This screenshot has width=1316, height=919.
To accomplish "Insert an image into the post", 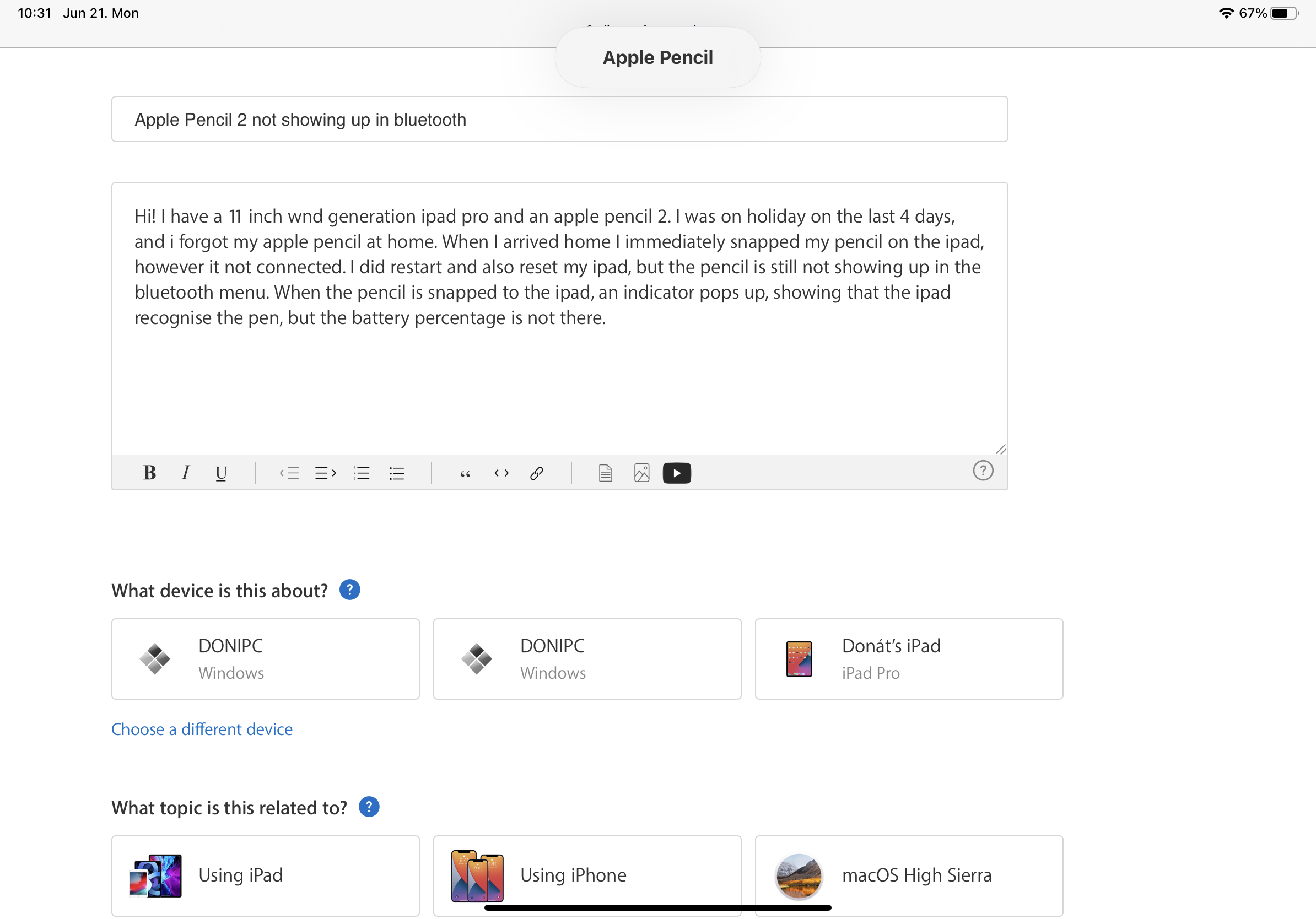I will (x=641, y=473).
